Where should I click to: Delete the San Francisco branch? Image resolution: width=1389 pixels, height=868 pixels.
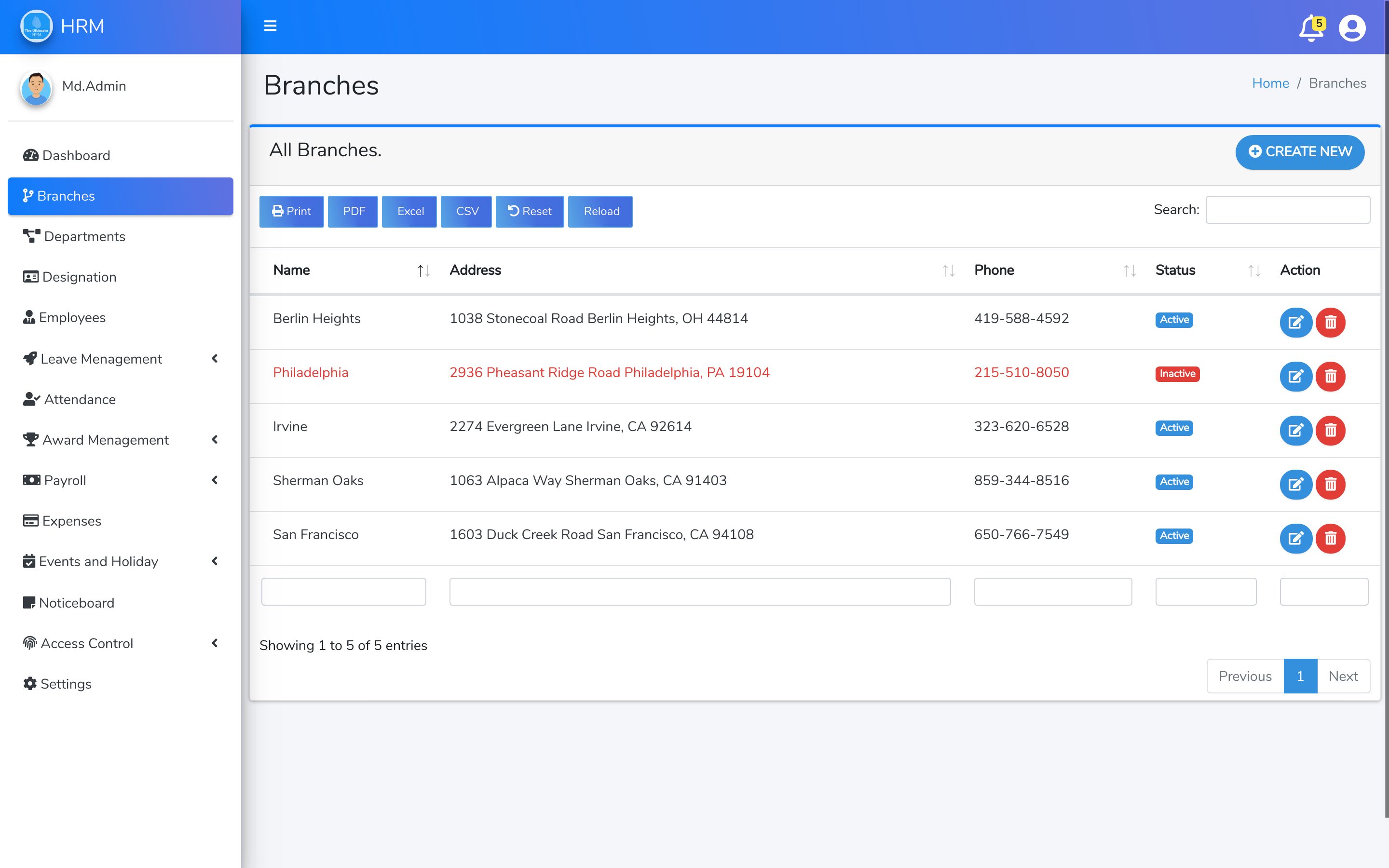[x=1331, y=539]
